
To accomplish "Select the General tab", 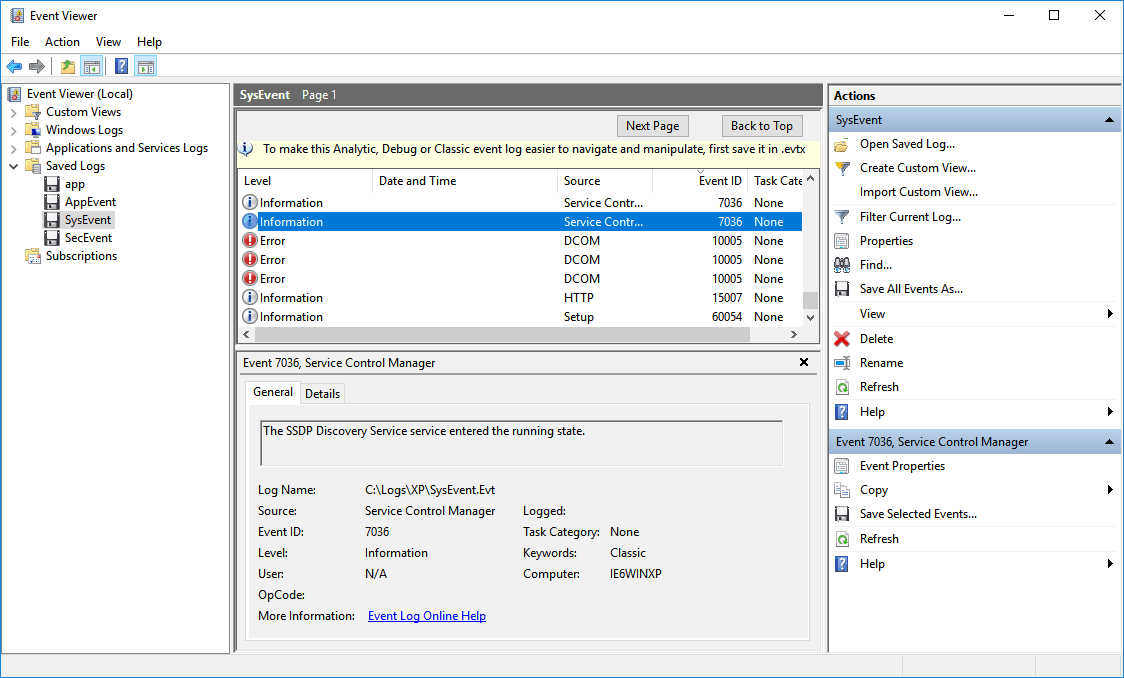I will (272, 392).
